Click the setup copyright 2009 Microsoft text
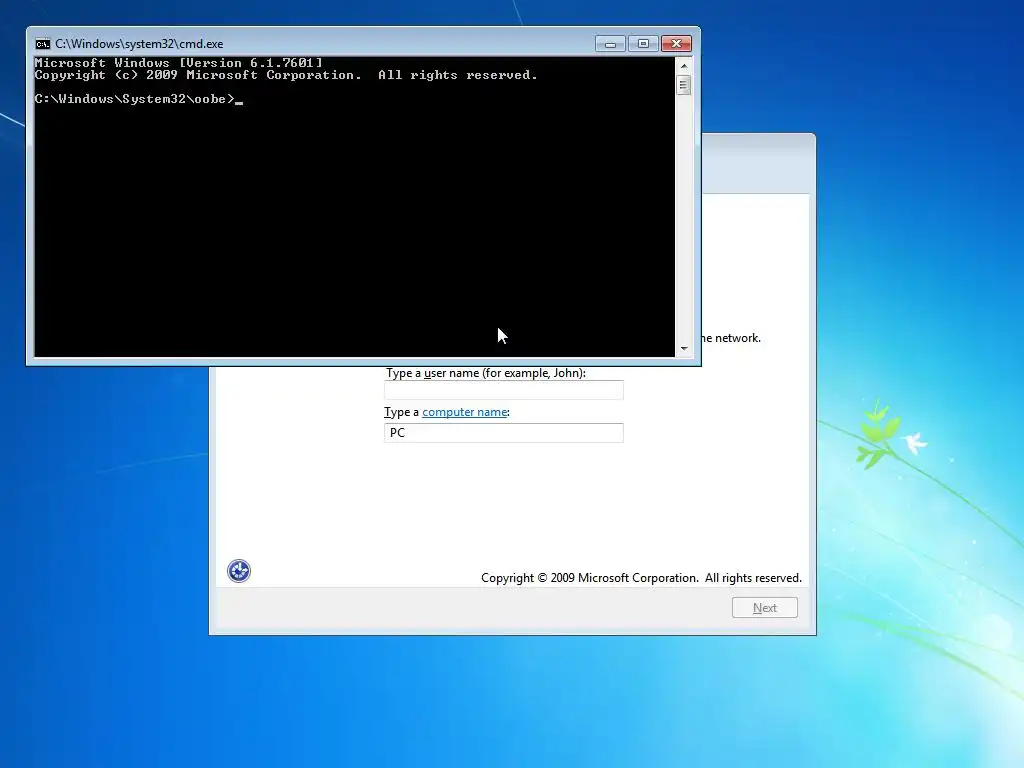The image size is (1024, 768). coord(641,578)
